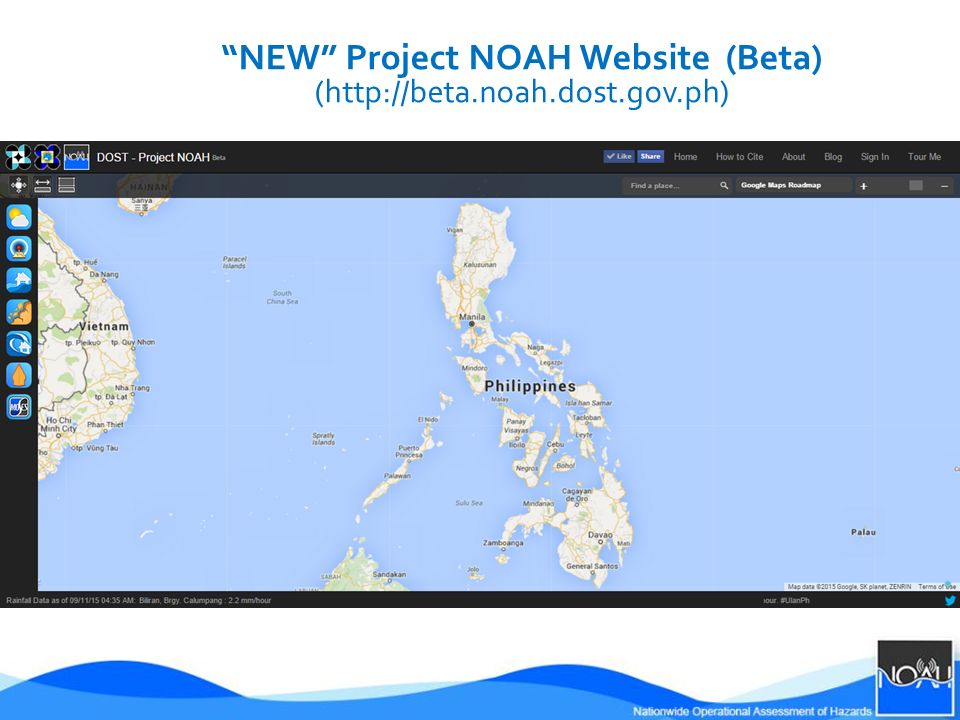Click the Davao city label
The image size is (960, 720).
pyautogui.click(x=600, y=534)
